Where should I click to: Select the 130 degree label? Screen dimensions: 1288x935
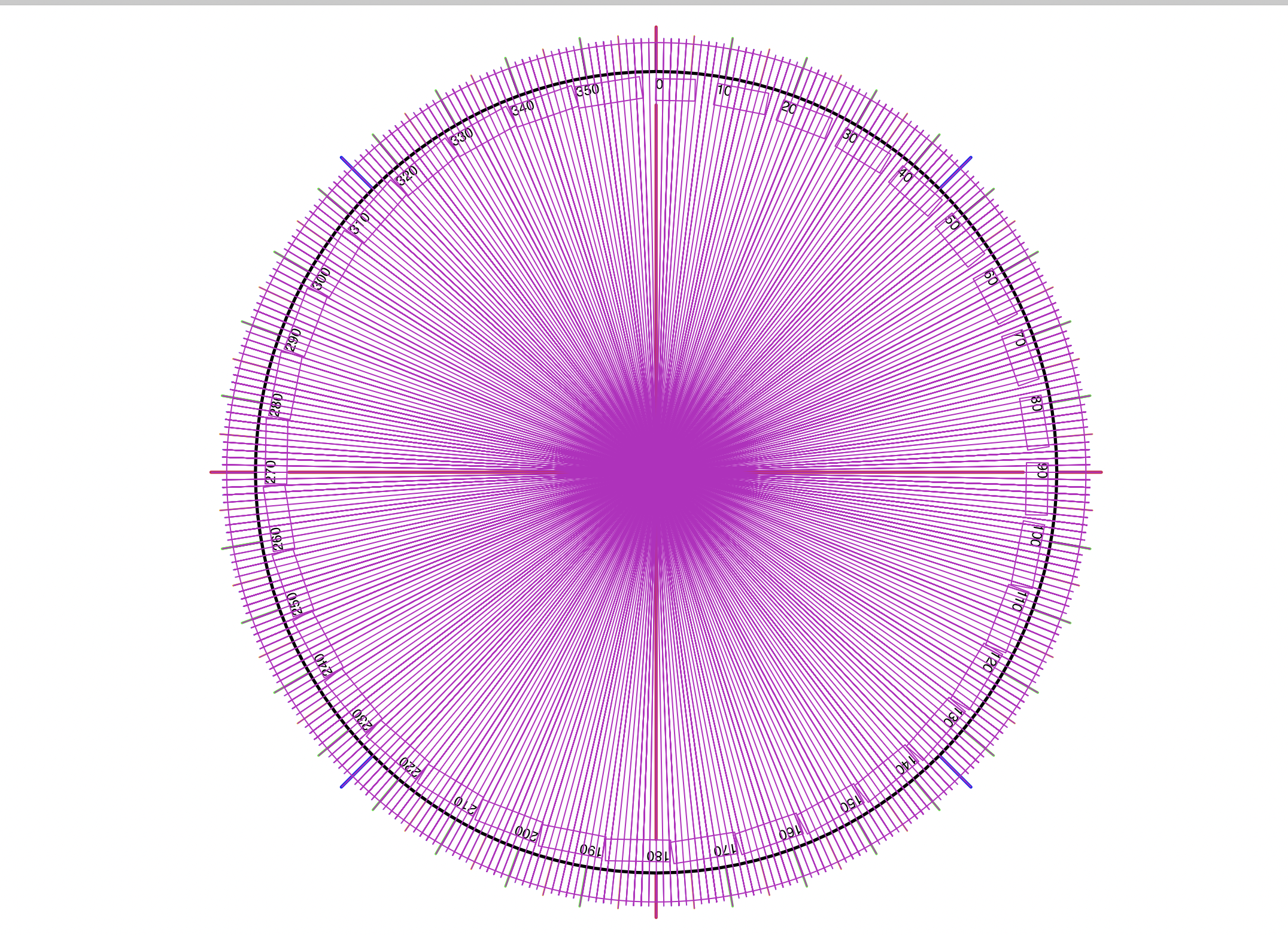click(x=953, y=717)
